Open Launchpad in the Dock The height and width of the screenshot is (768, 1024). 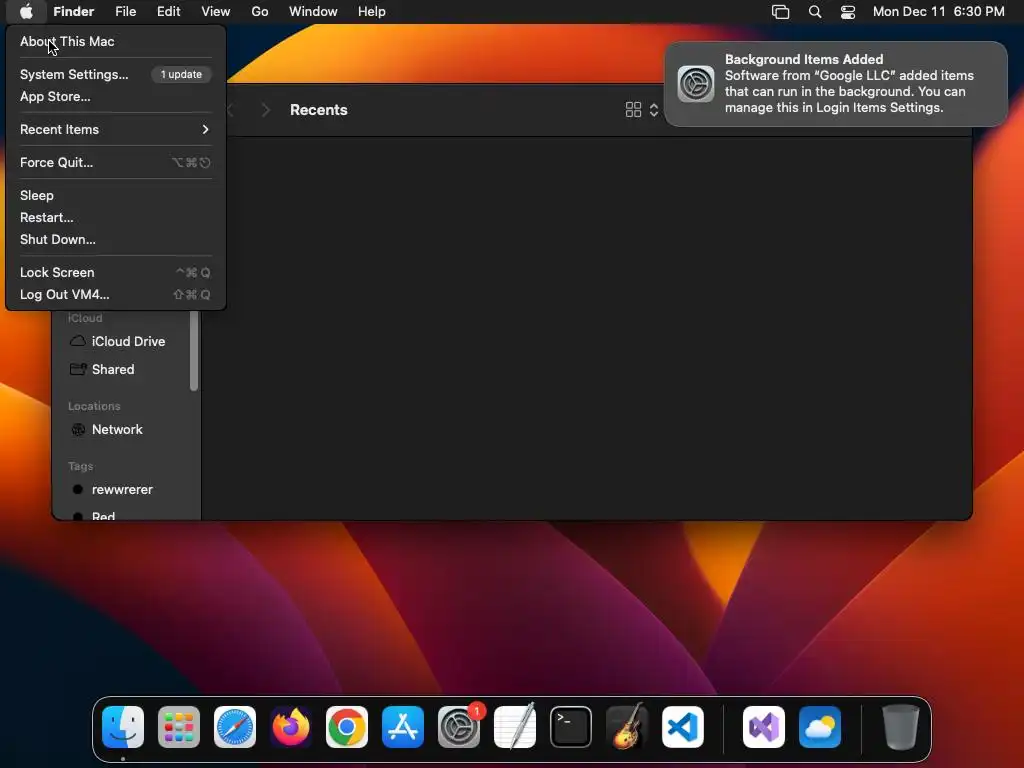pos(179,727)
